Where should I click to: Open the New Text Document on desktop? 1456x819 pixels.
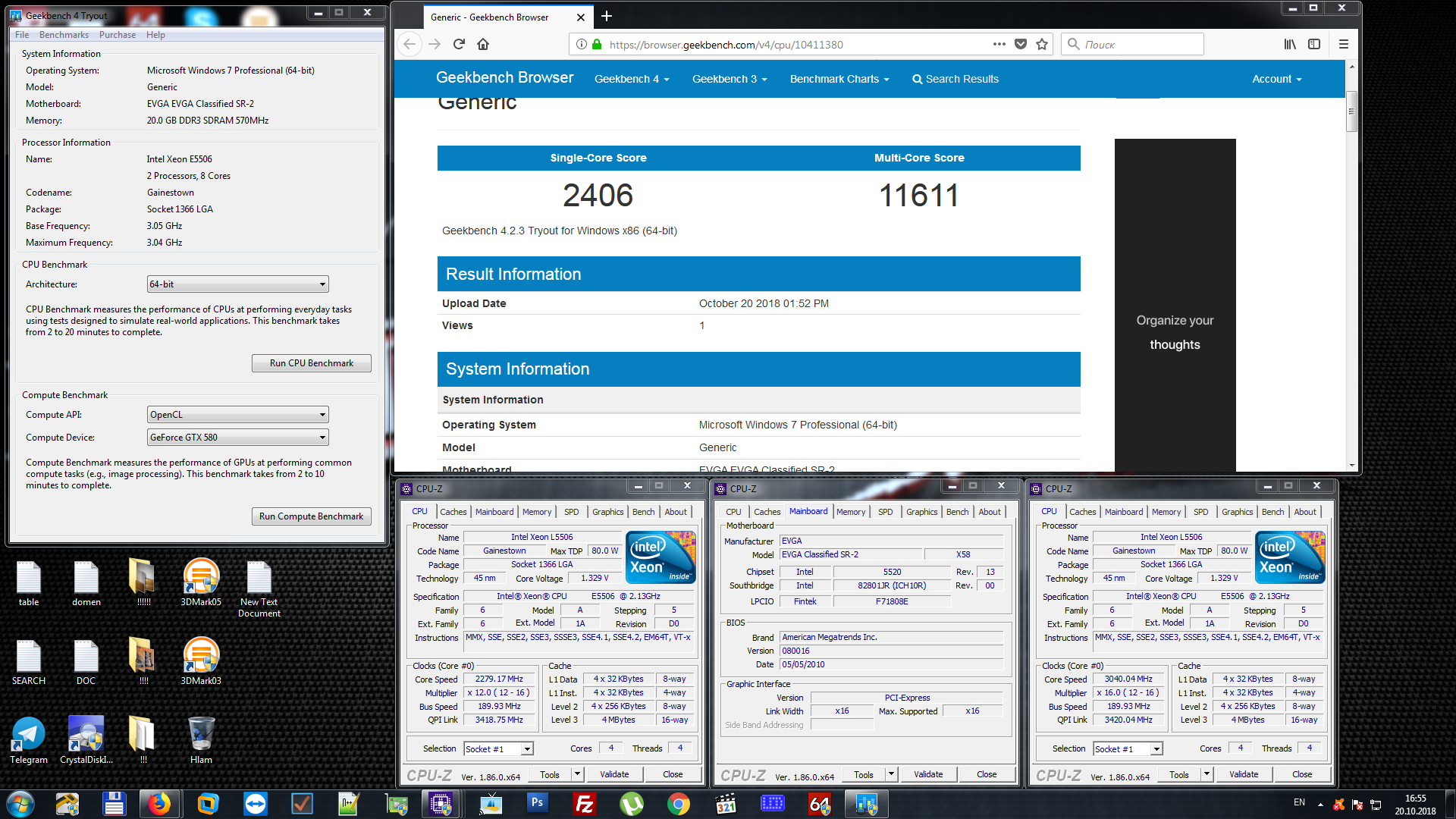click(x=259, y=588)
